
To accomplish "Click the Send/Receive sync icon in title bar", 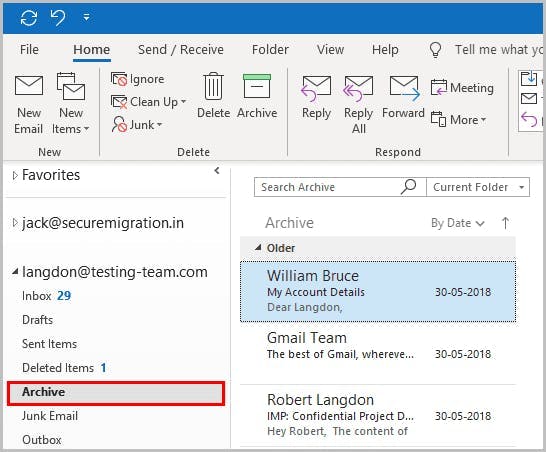I will coord(29,17).
